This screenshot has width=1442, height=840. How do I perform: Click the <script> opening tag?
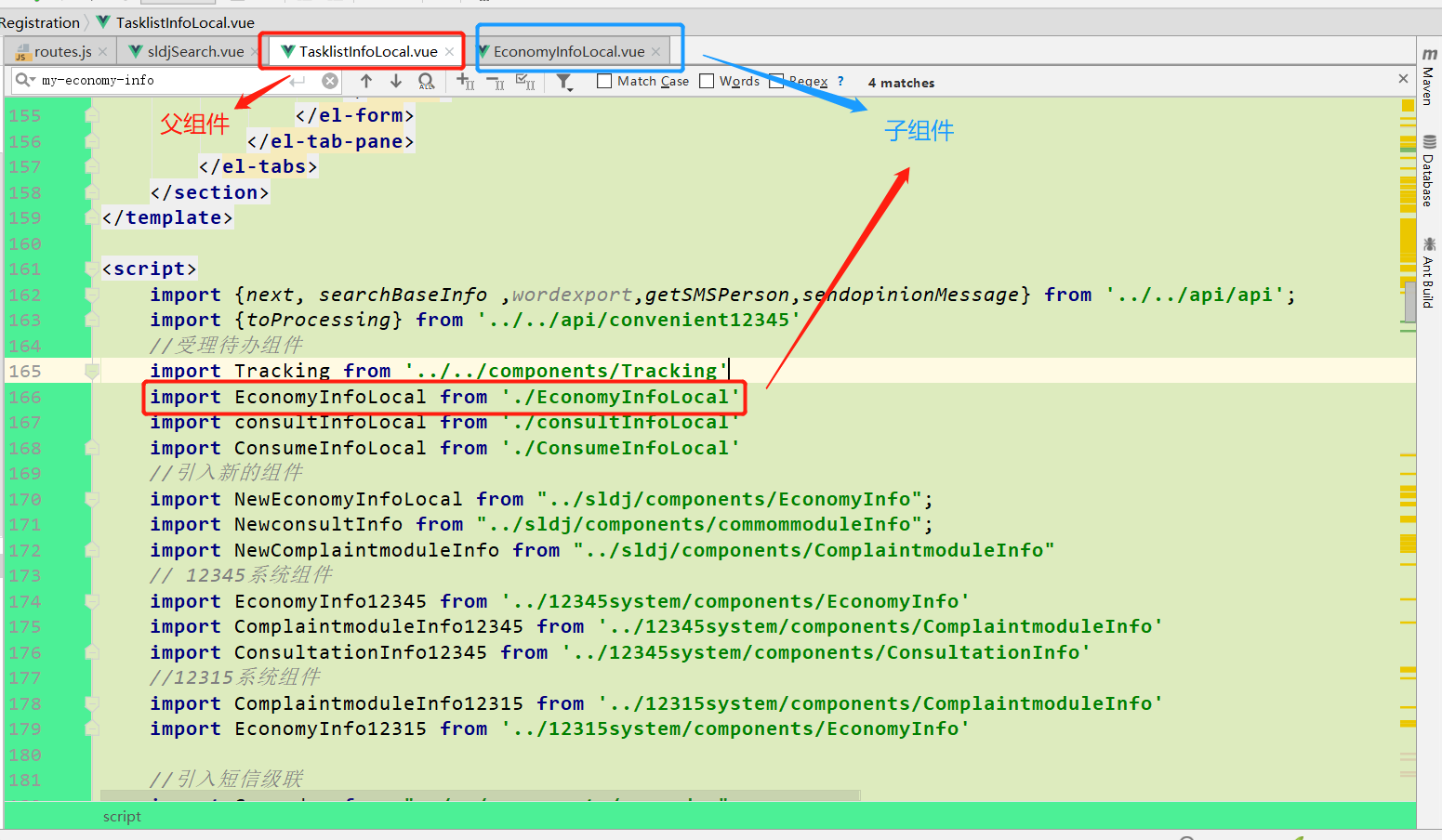click(x=150, y=269)
